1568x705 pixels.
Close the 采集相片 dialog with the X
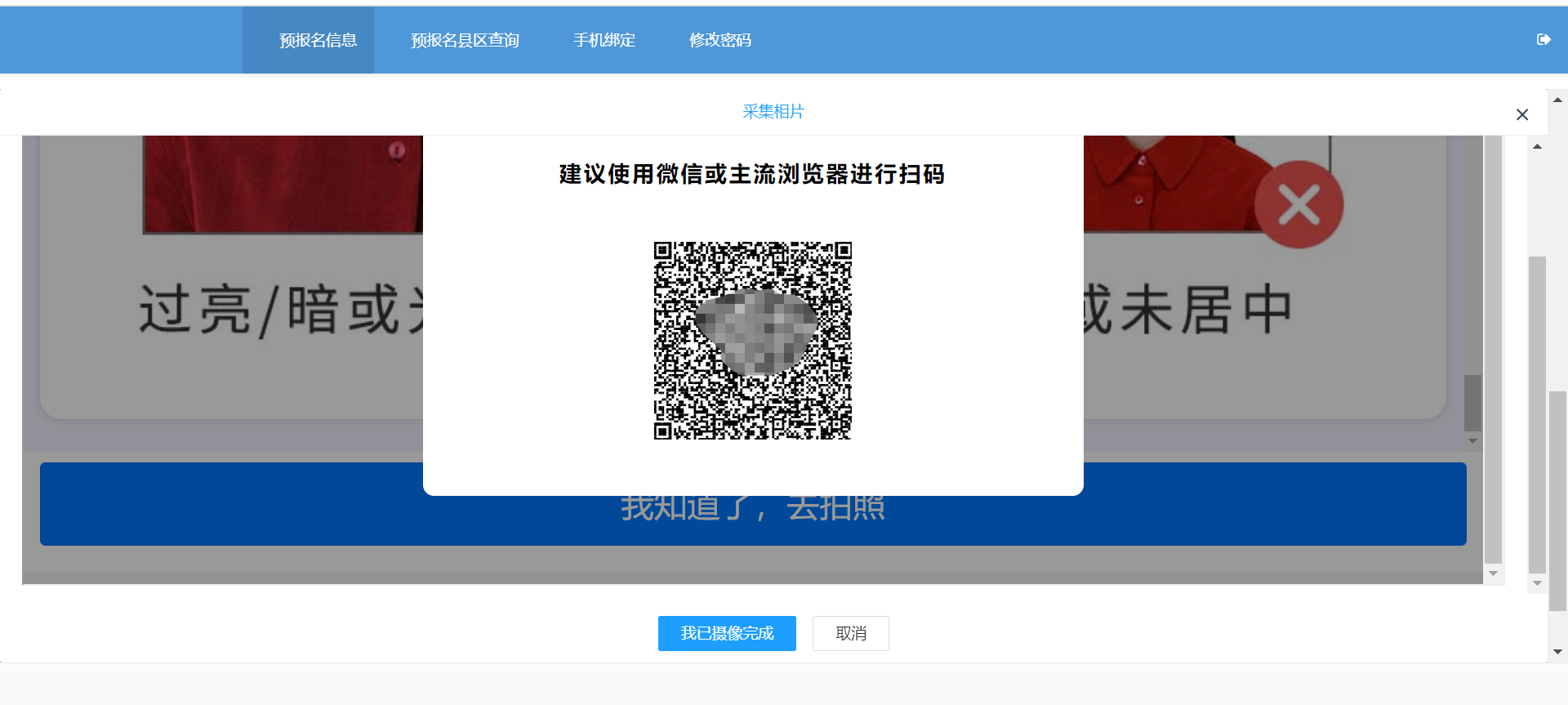coord(1521,114)
